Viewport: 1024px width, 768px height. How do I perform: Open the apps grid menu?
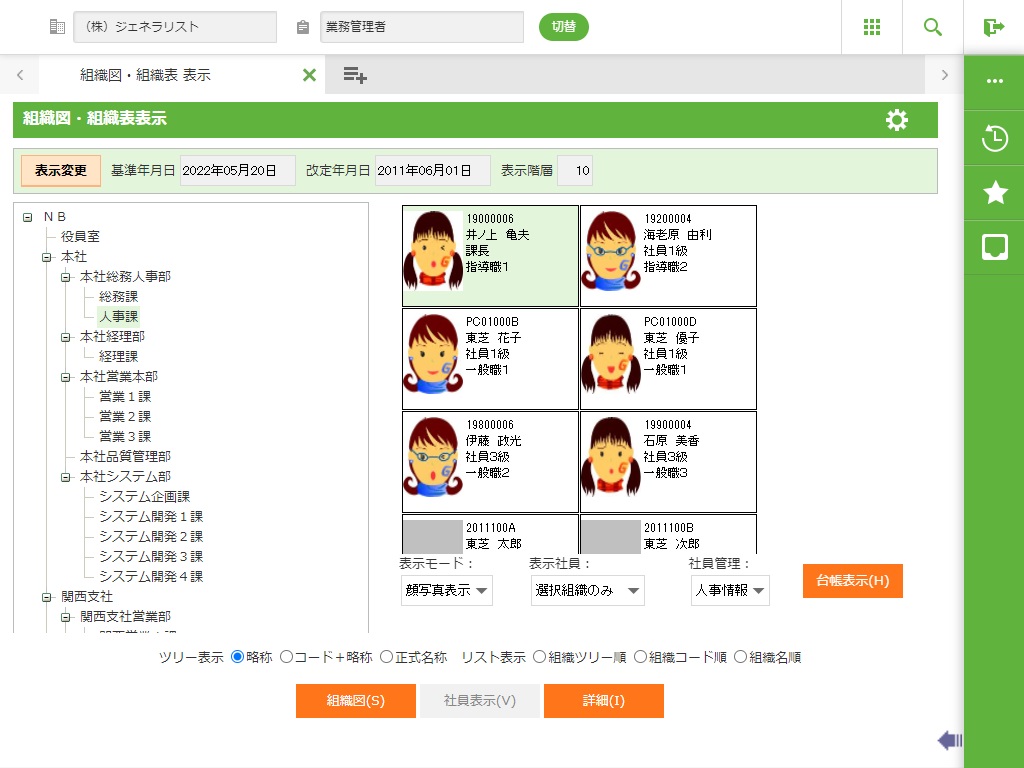[872, 27]
